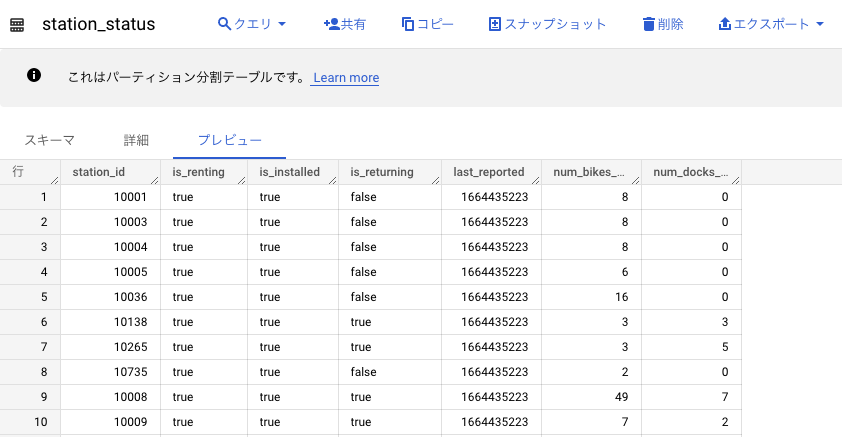Click the is_renting column header
Viewport: 842px width, 437px height.
pos(204,172)
